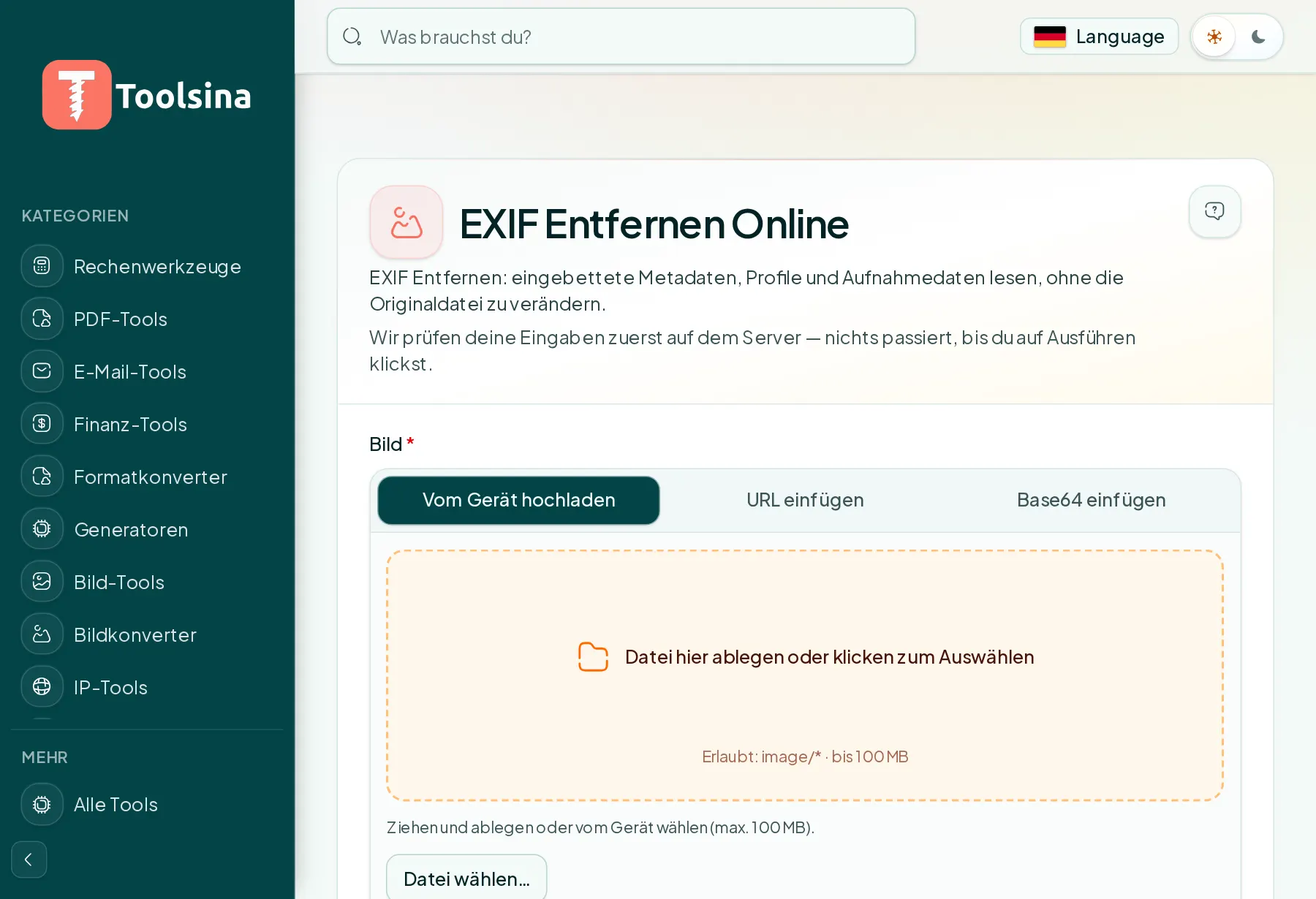Select the URL einfügen tab
Image resolution: width=1316 pixels, height=899 pixels.
tap(805, 500)
